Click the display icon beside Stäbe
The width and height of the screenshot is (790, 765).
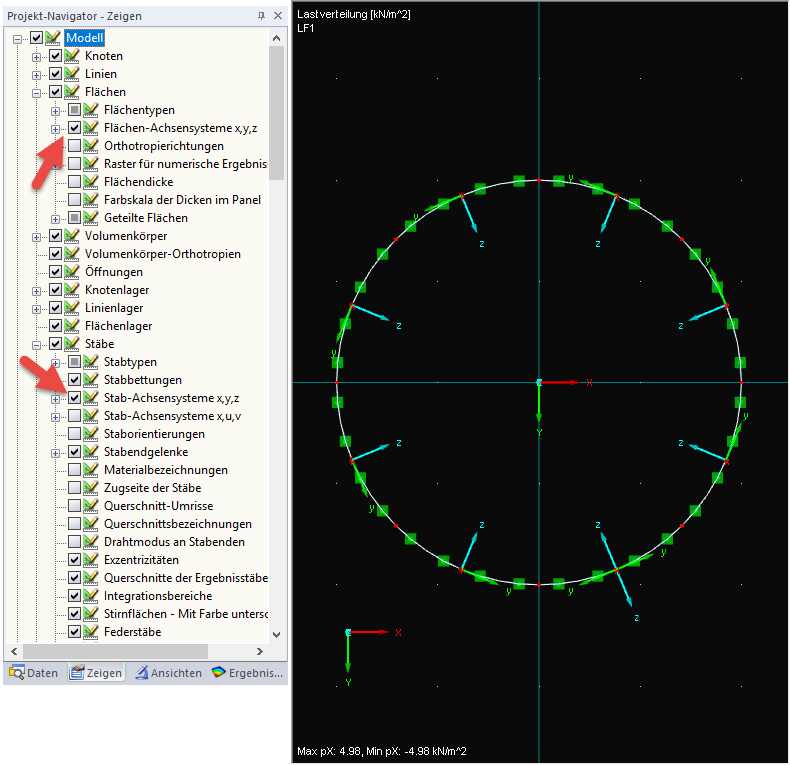tap(72, 344)
